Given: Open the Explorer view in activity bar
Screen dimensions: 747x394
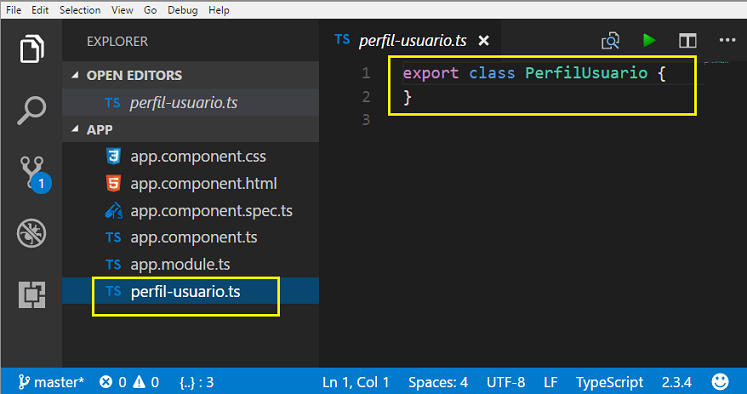Looking at the screenshot, I should tap(32, 49).
